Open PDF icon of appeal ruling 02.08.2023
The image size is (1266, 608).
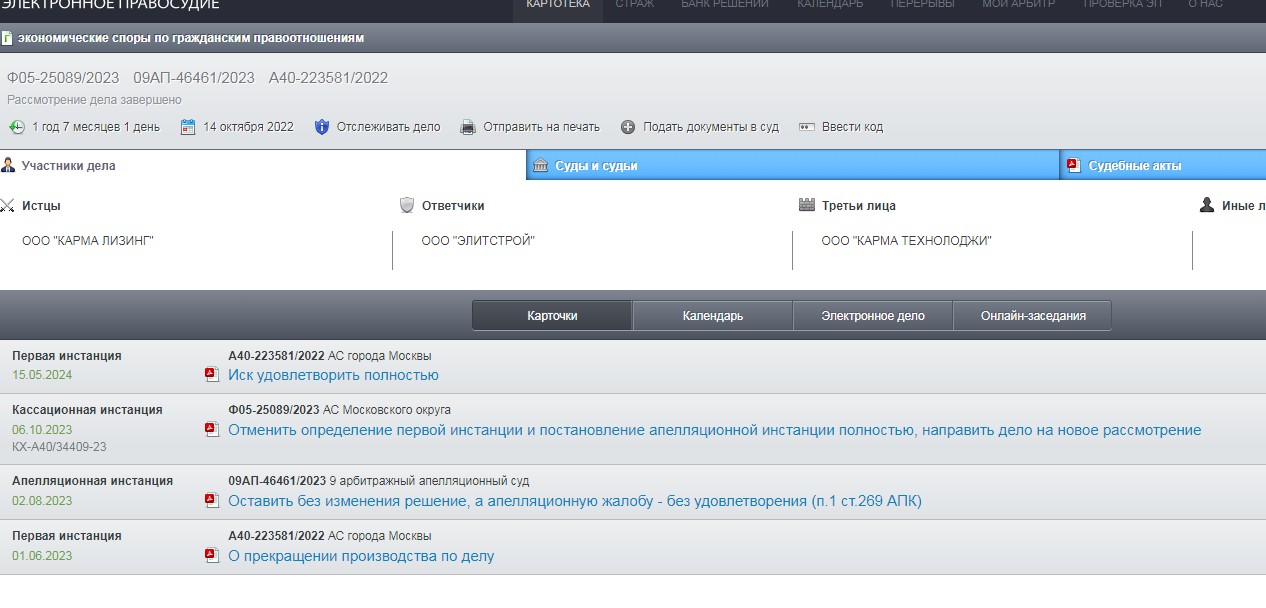click(x=211, y=500)
